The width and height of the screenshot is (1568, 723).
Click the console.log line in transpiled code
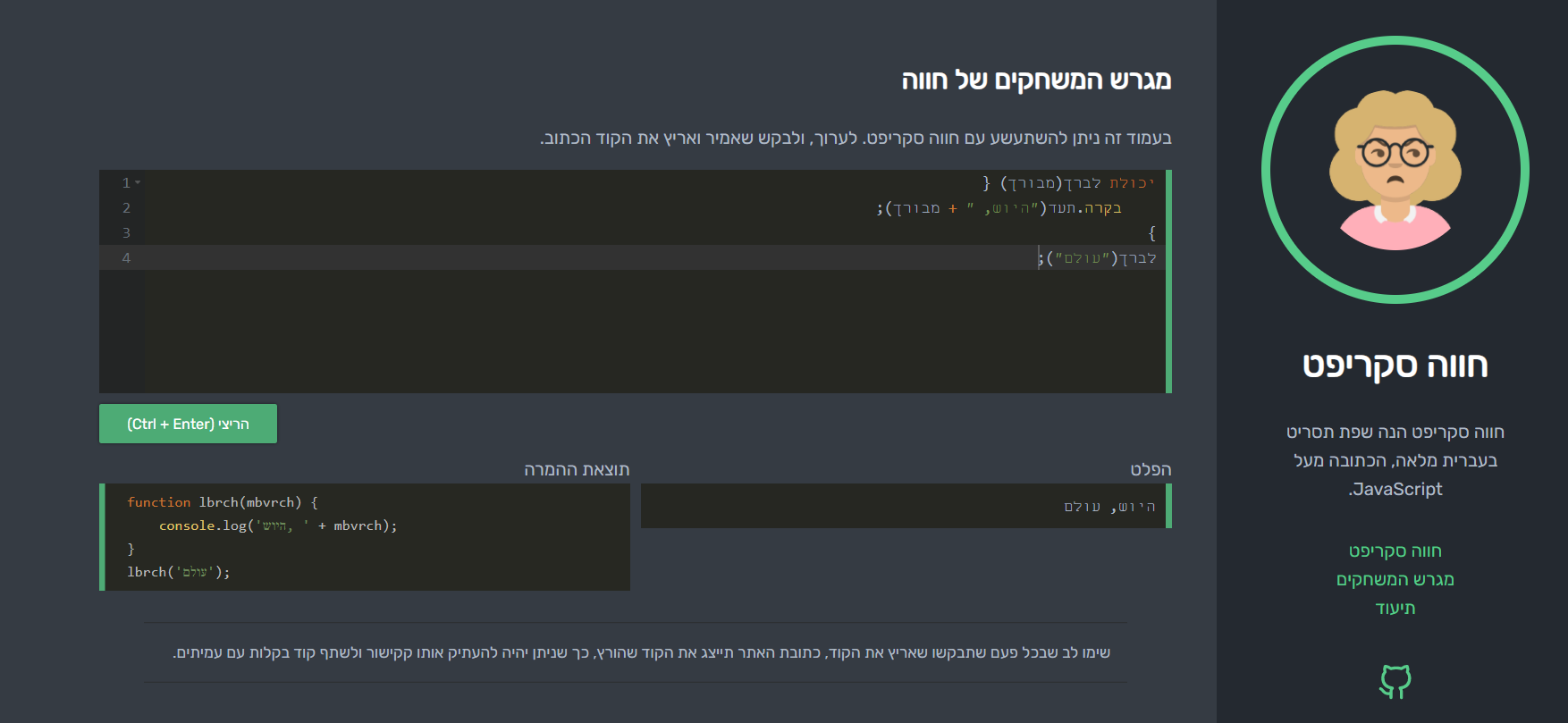point(277,525)
